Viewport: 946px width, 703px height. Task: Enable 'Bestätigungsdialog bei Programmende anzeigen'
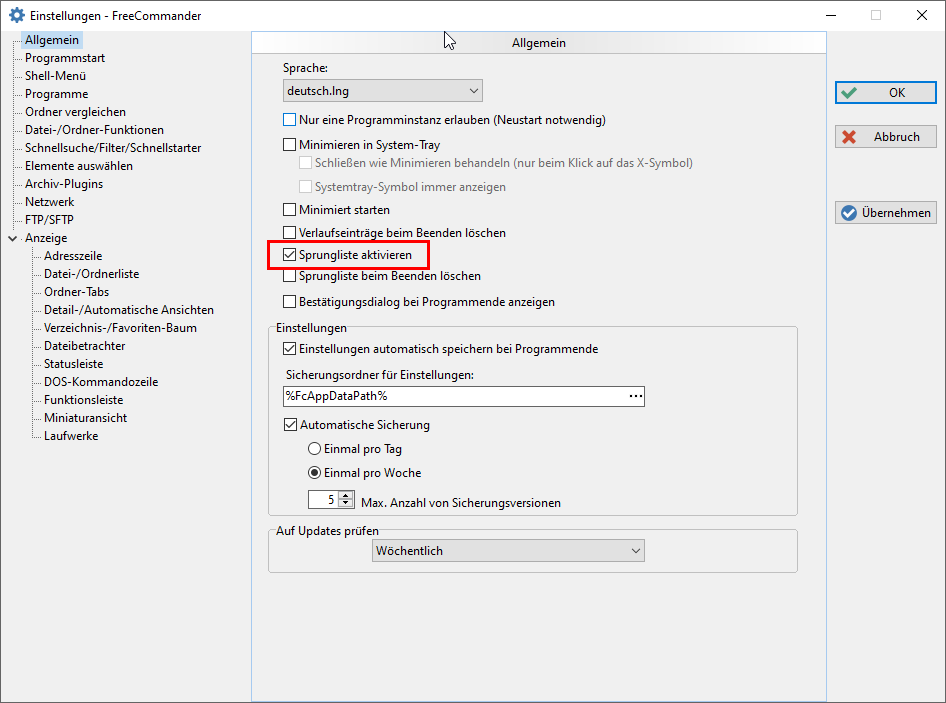[290, 301]
